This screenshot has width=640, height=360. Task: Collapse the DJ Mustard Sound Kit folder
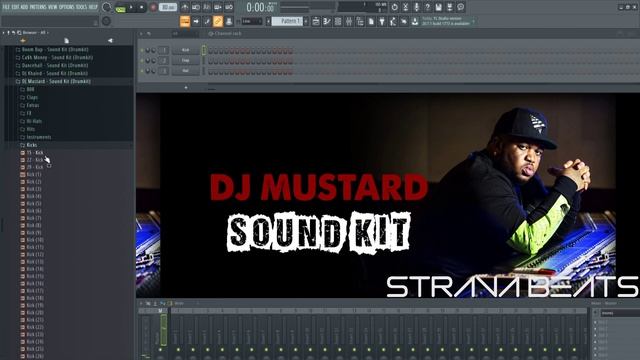tap(53, 81)
